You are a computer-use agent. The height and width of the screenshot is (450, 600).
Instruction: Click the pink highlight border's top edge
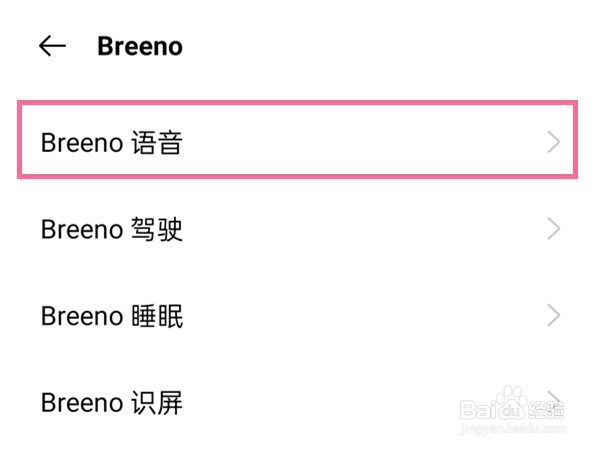296,102
